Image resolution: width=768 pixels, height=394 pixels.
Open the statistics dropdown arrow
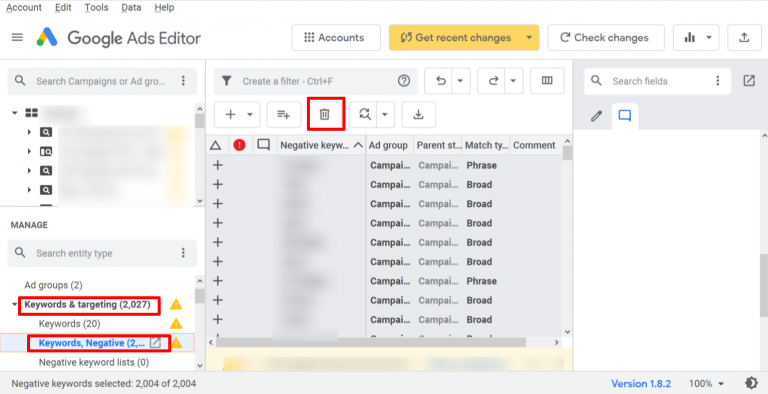tap(709, 38)
